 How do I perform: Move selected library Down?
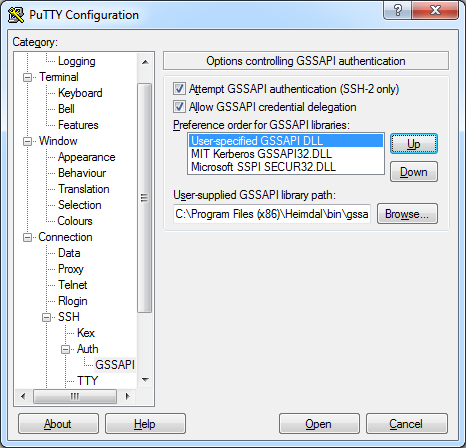point(414,172)
